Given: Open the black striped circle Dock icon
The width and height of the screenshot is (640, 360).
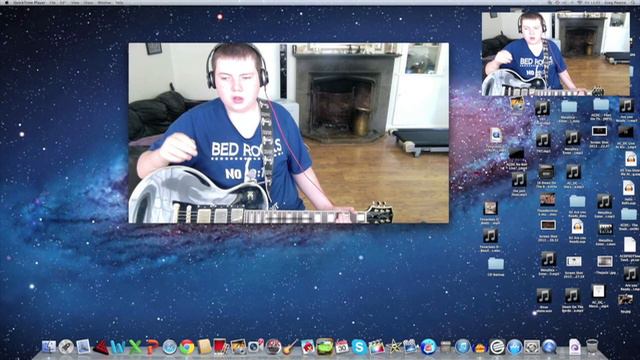Looking at the screenshot, I should pos(497,347).
